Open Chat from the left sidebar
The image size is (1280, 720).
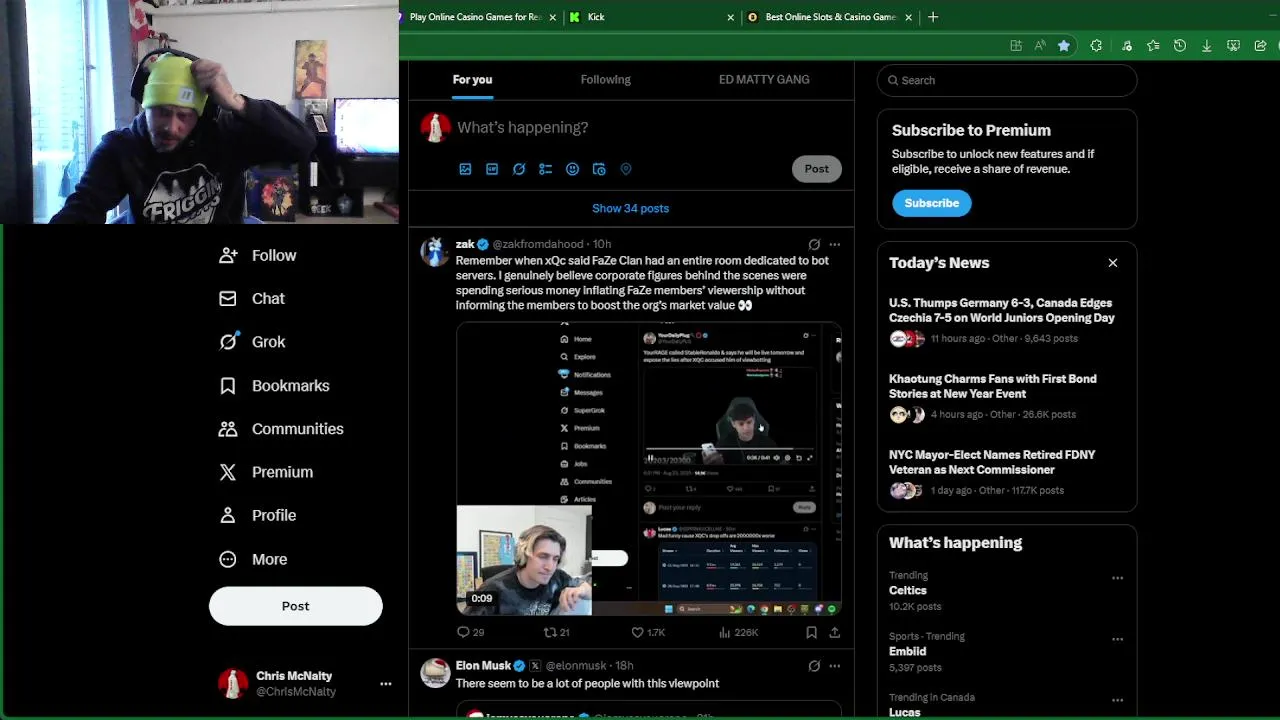pos(253,298)
